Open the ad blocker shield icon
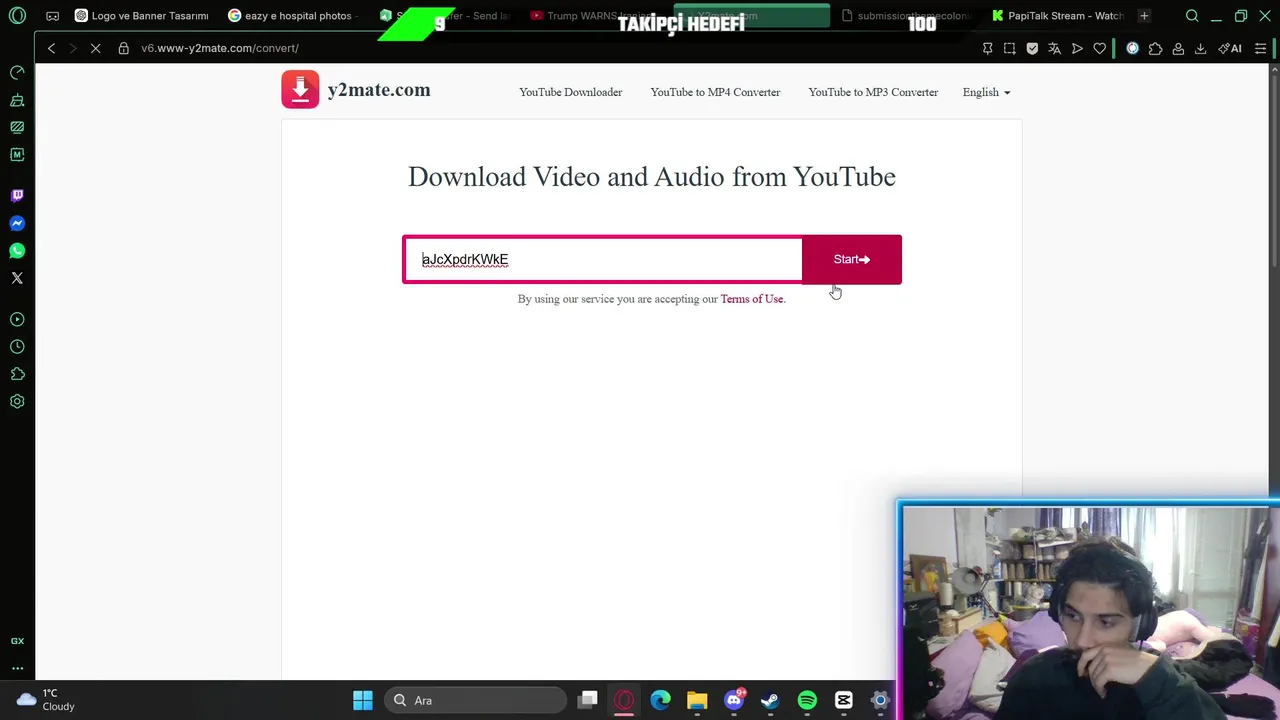Viewport: 1280px width, 720px height. coord(1032,48)
